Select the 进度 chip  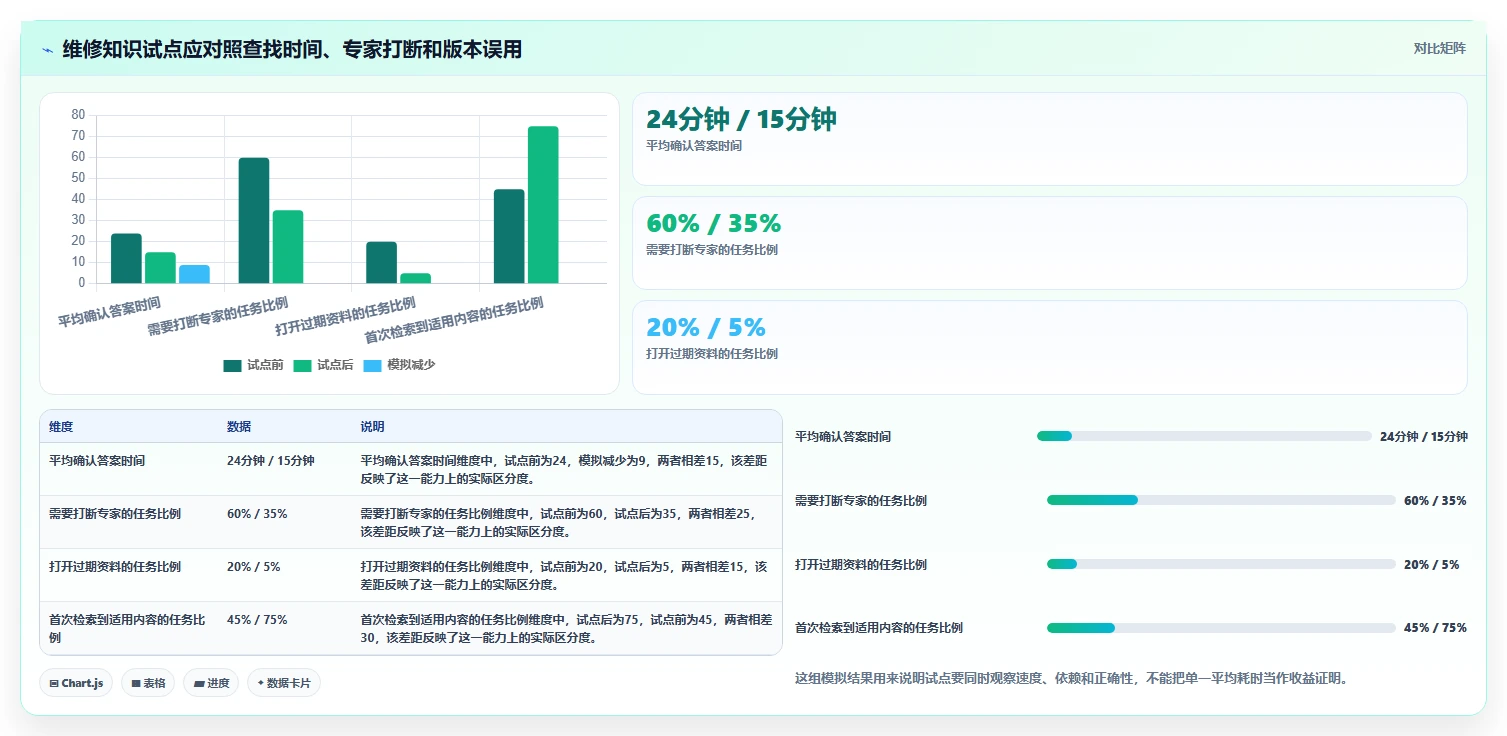(x=211, y=683)
